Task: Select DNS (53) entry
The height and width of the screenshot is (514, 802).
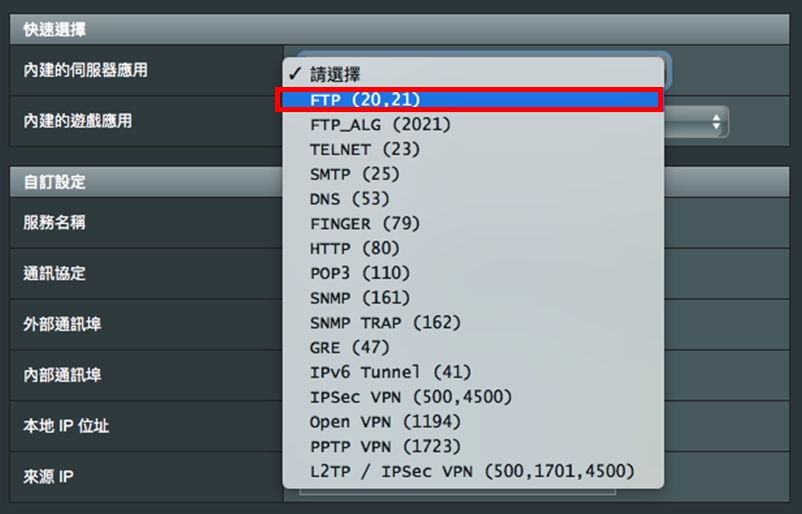Action: 473,199
